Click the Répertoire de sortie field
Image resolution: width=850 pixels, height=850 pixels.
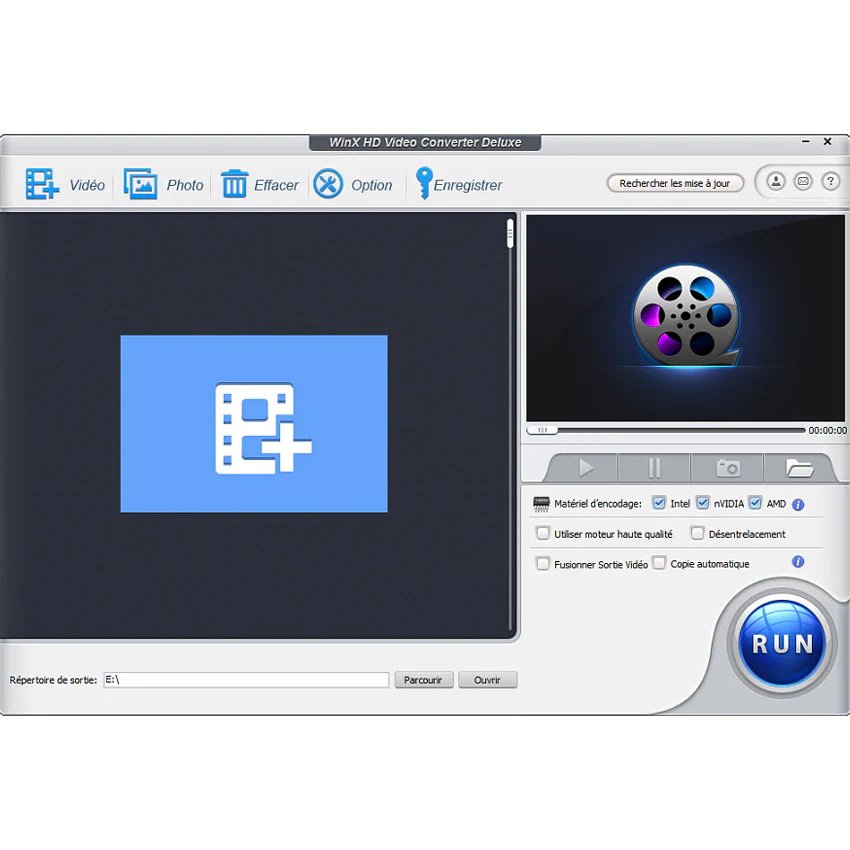tap(246, 680)
